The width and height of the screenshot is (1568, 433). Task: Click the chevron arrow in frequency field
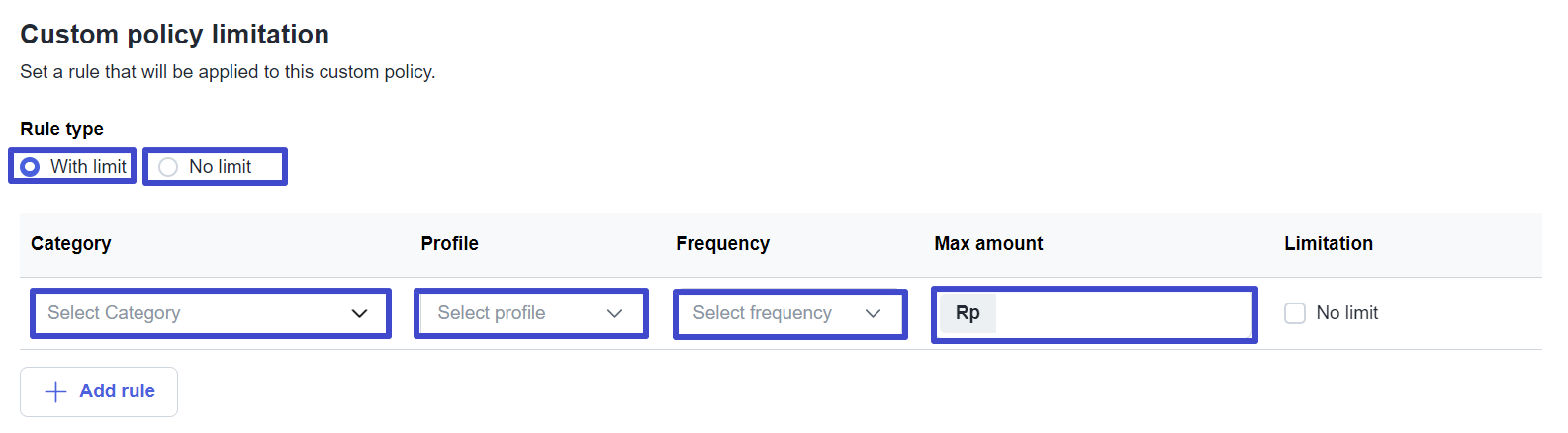click(873, 313)
